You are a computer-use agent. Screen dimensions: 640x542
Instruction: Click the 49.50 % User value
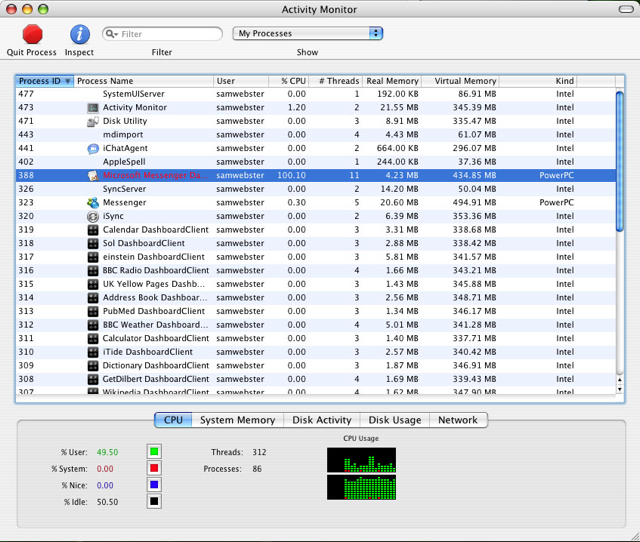[107, 452]
